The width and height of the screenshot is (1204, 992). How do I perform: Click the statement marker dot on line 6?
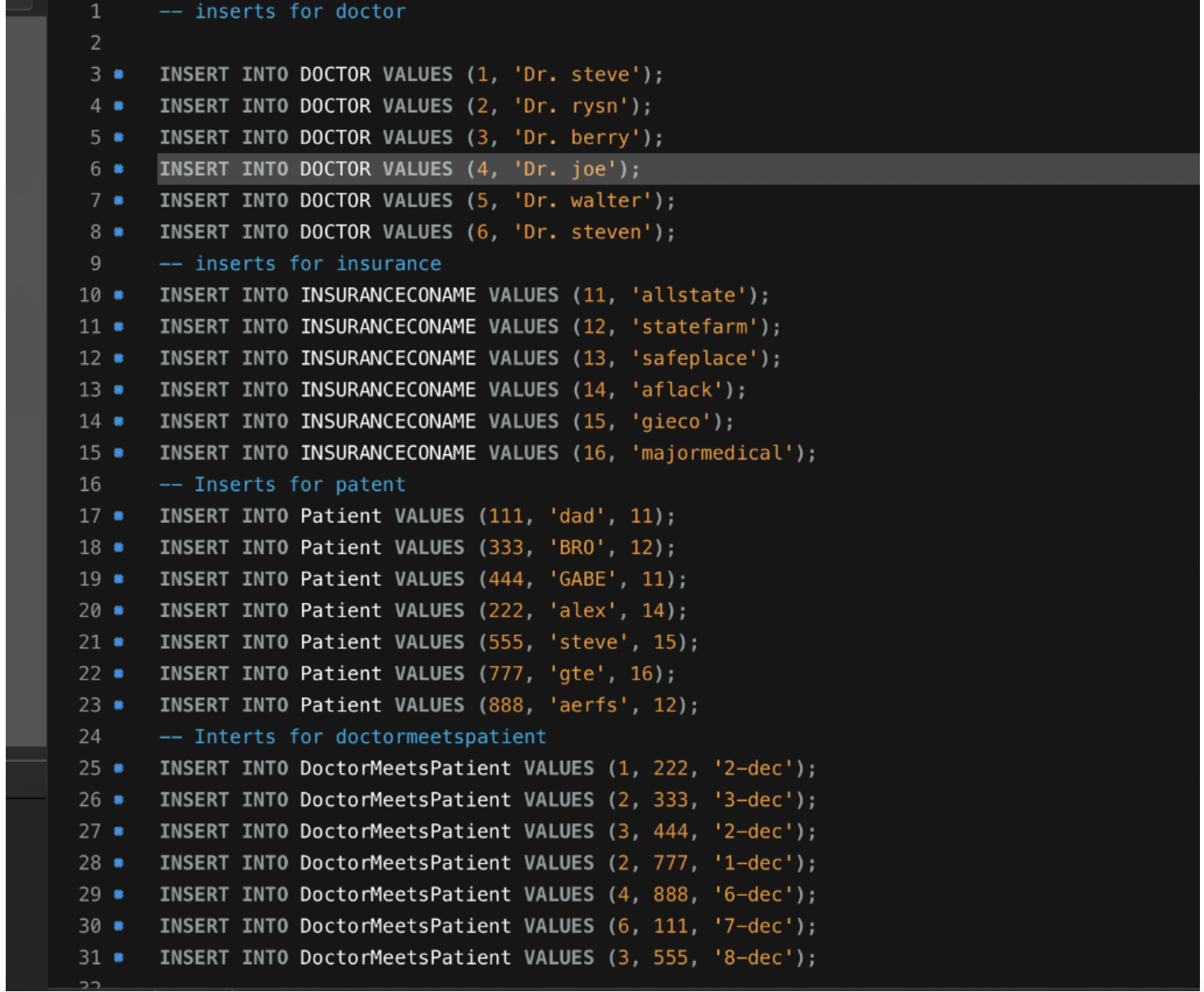point(119,169)
